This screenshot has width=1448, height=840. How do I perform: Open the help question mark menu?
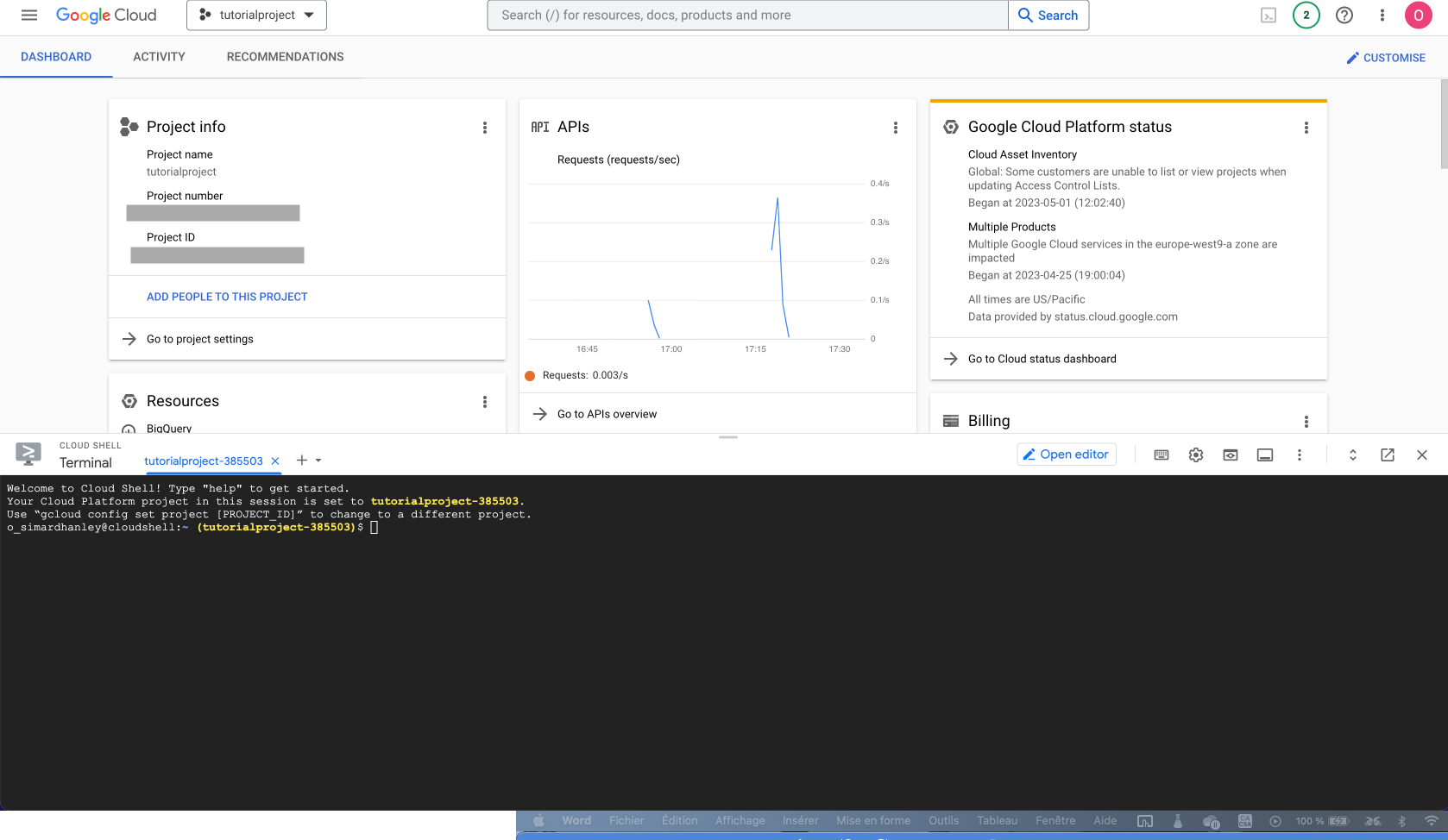tap(1344, 16)
